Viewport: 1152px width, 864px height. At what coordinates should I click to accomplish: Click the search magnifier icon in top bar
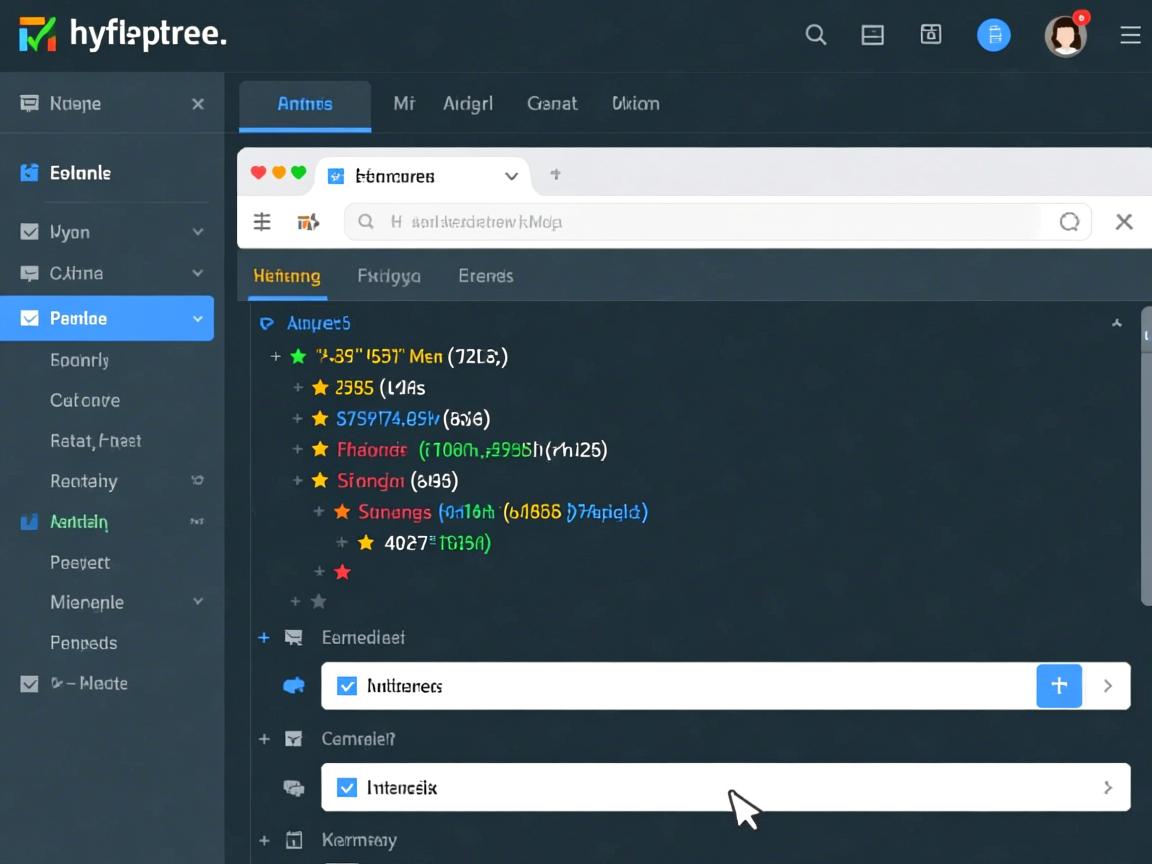[816, 35]
